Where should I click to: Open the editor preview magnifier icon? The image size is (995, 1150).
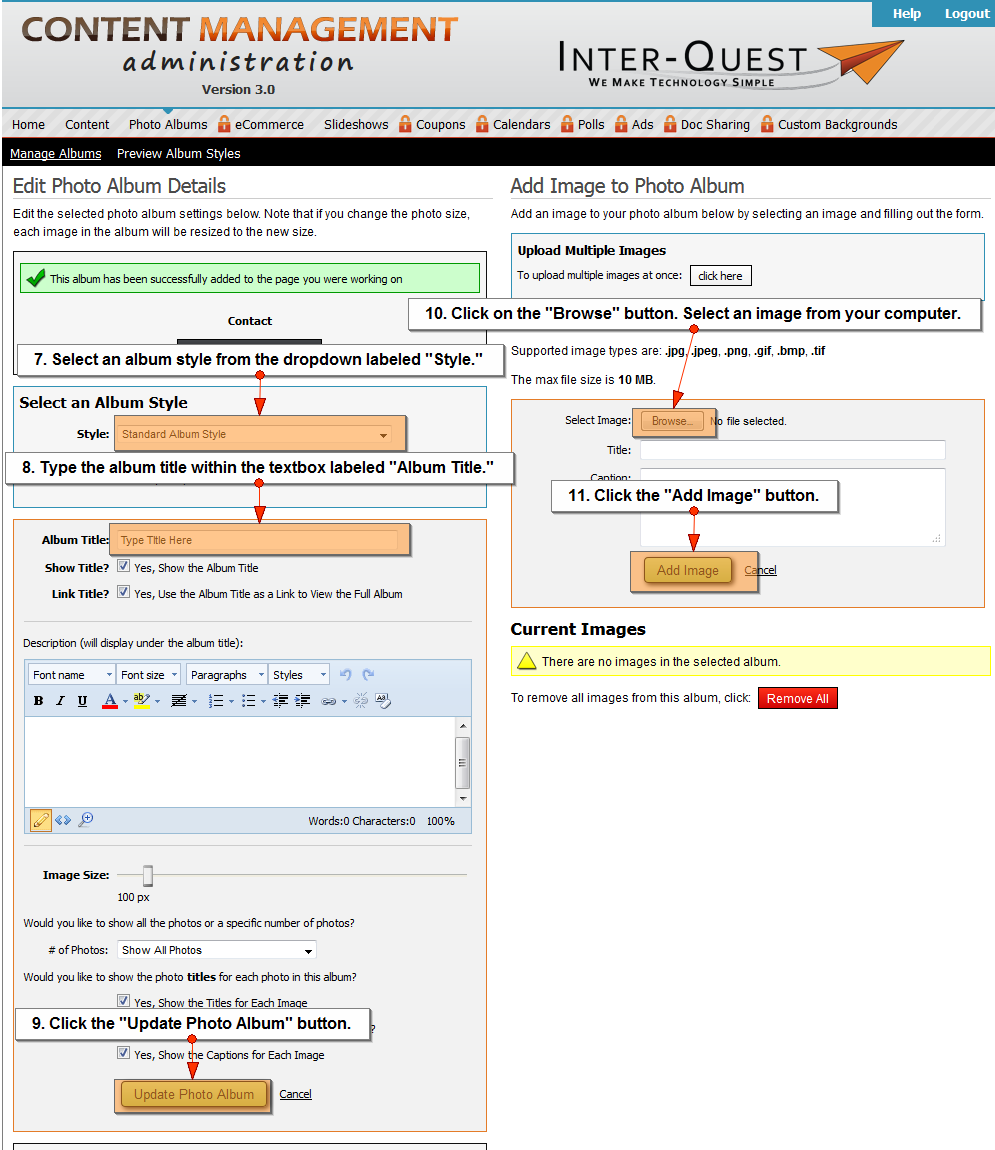86,820
